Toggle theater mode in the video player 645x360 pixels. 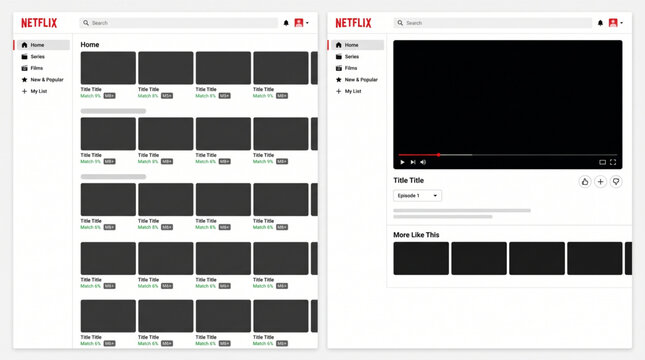[x=602, y=162]
